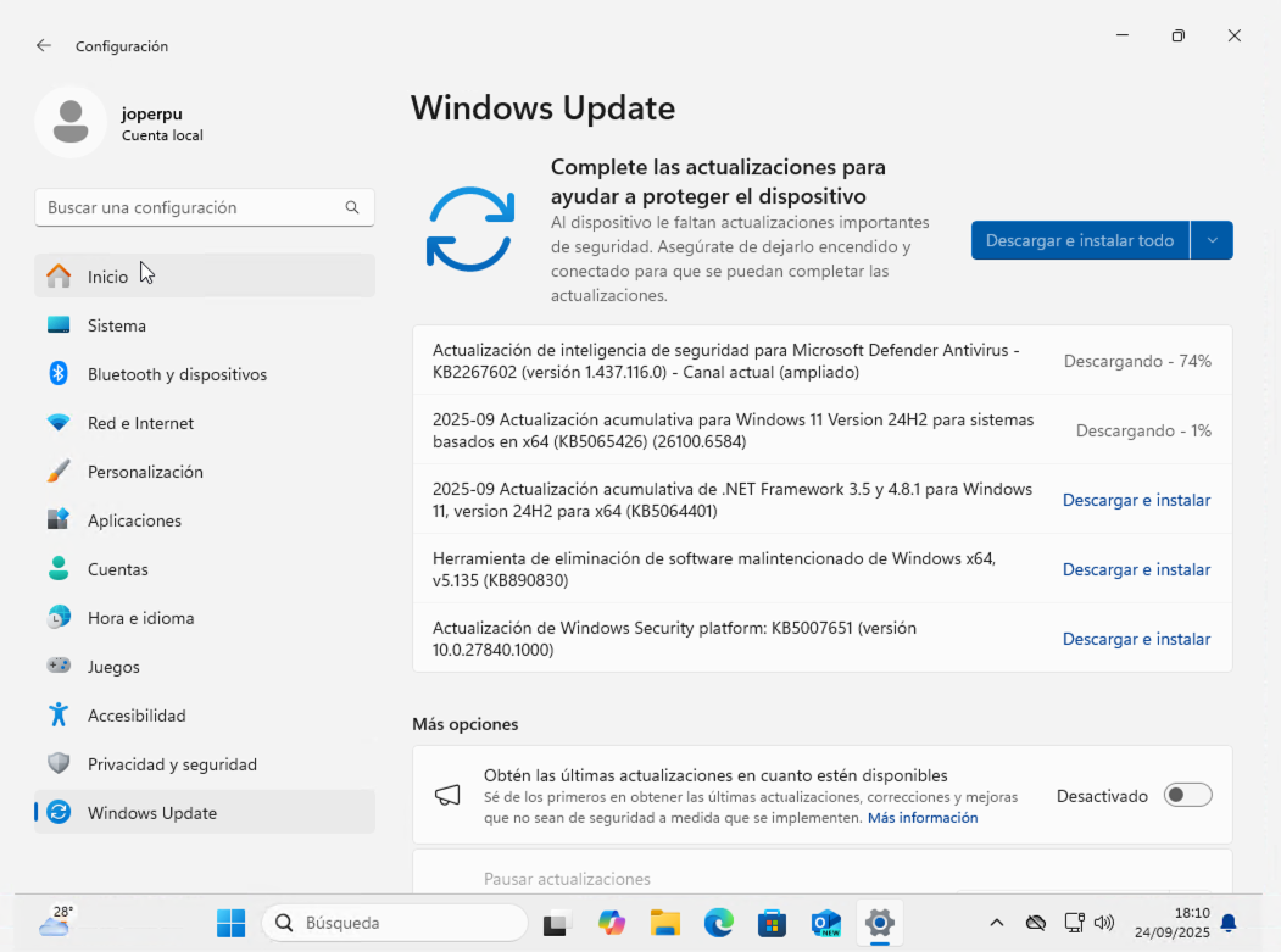Launch Copilot from the taskbar

(x=611, y=923)
